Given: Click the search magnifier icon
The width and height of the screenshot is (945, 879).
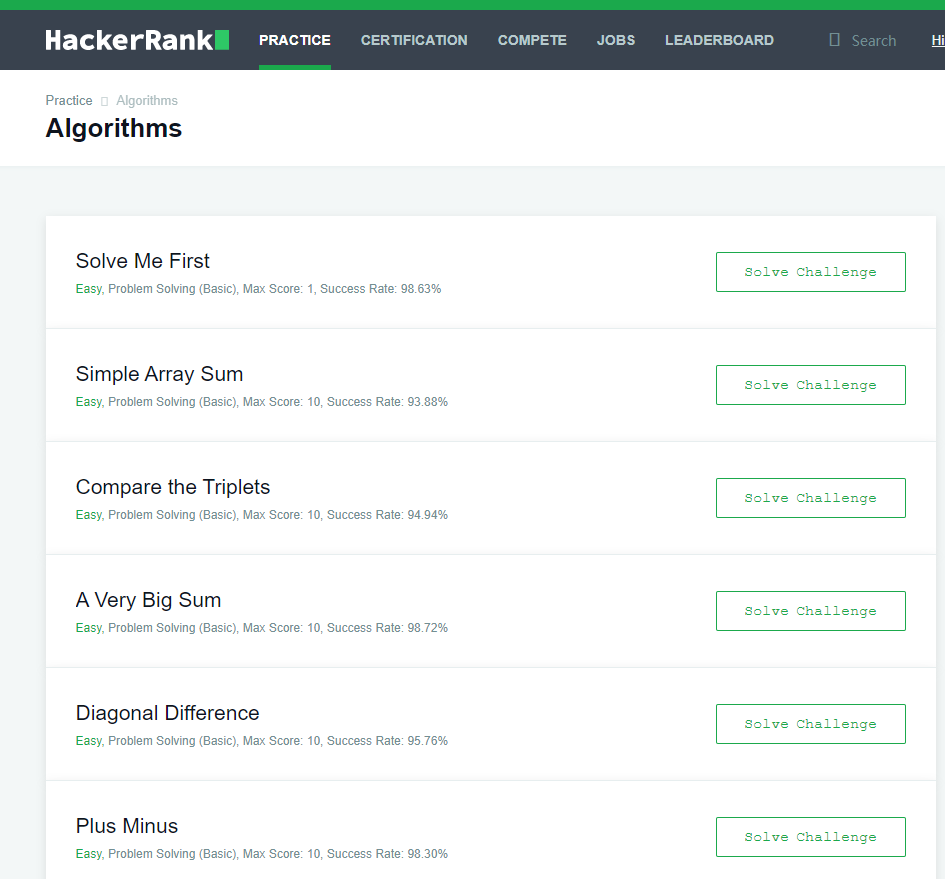Looking at the screenshot, I should coord(834,40).
